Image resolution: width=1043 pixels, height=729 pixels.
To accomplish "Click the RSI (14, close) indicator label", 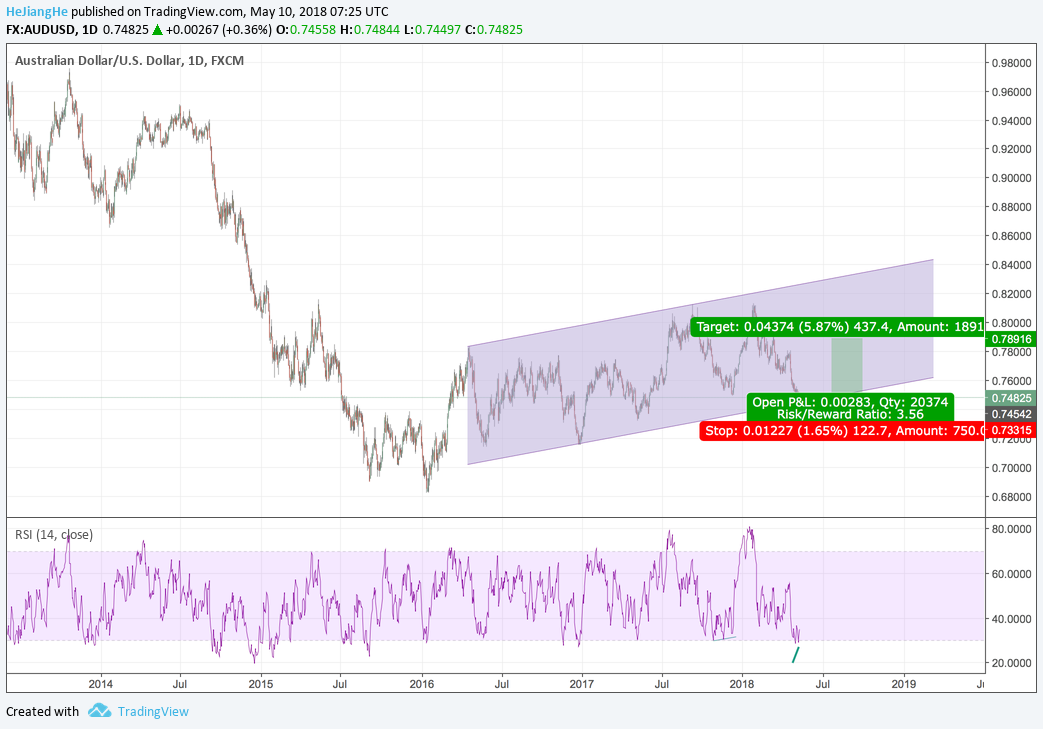I will [x=54, y=535].
